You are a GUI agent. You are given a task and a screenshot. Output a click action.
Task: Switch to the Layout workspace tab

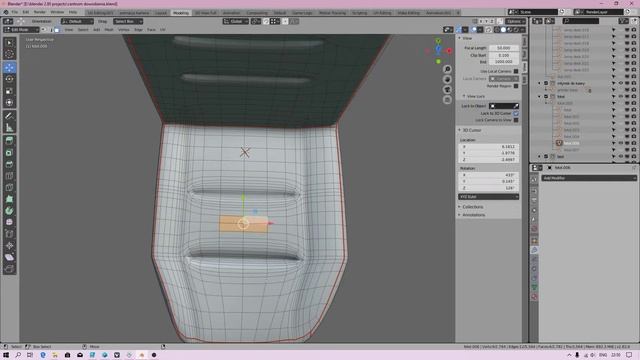tap(161, 13)
